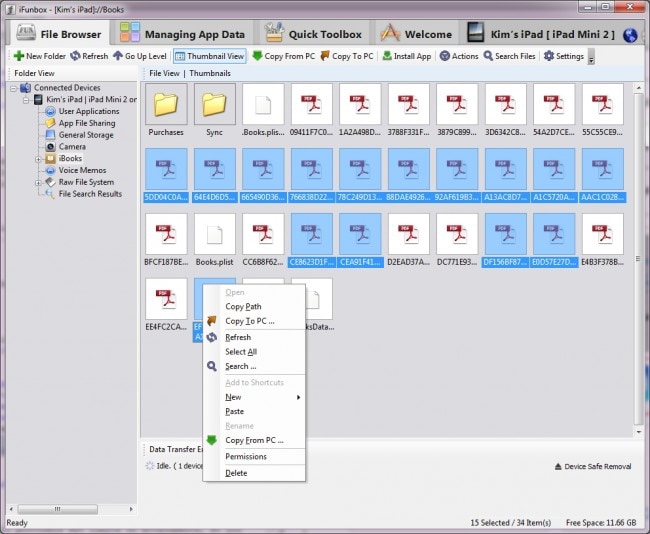Select User Applications in folder tree
Image resolution: width=650 pixels, height=534 pixels.
coord(89,111)
